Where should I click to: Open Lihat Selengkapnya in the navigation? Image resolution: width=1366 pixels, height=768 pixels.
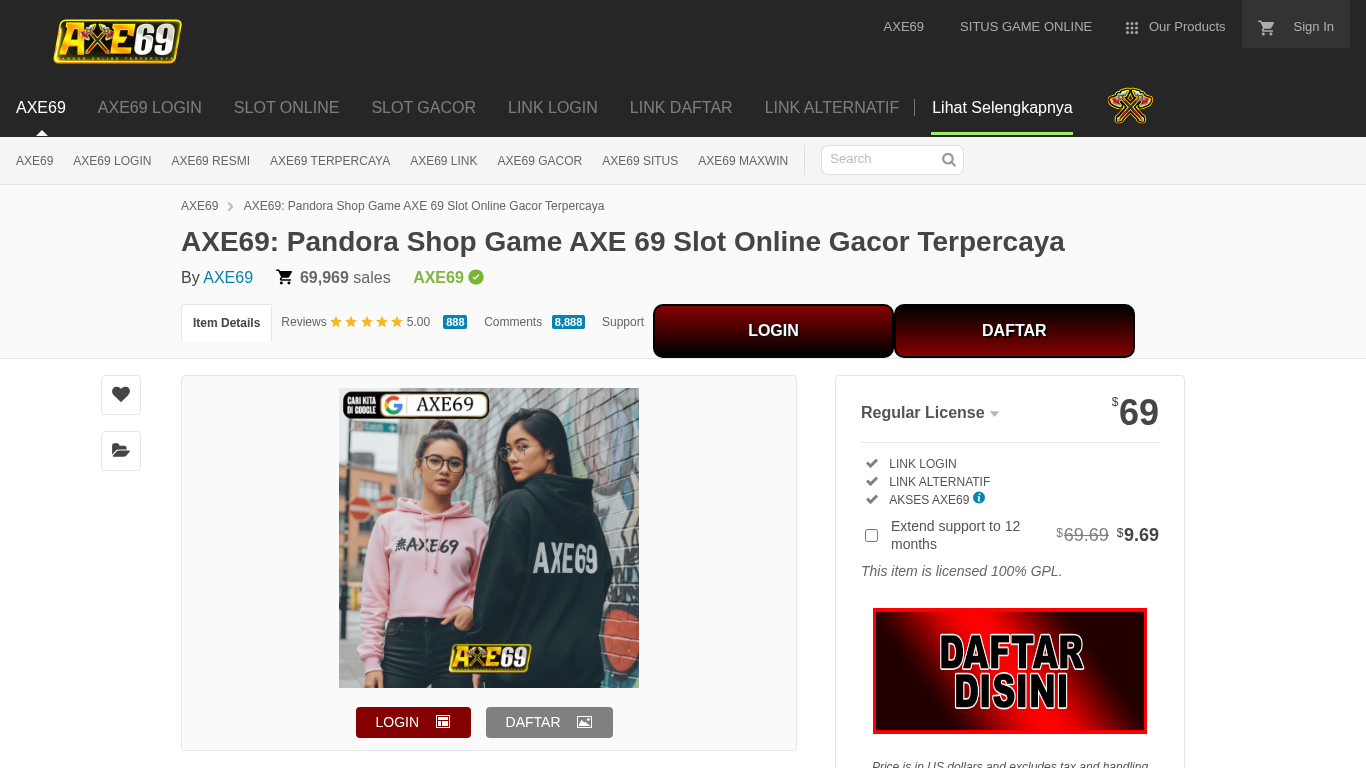1002,107
